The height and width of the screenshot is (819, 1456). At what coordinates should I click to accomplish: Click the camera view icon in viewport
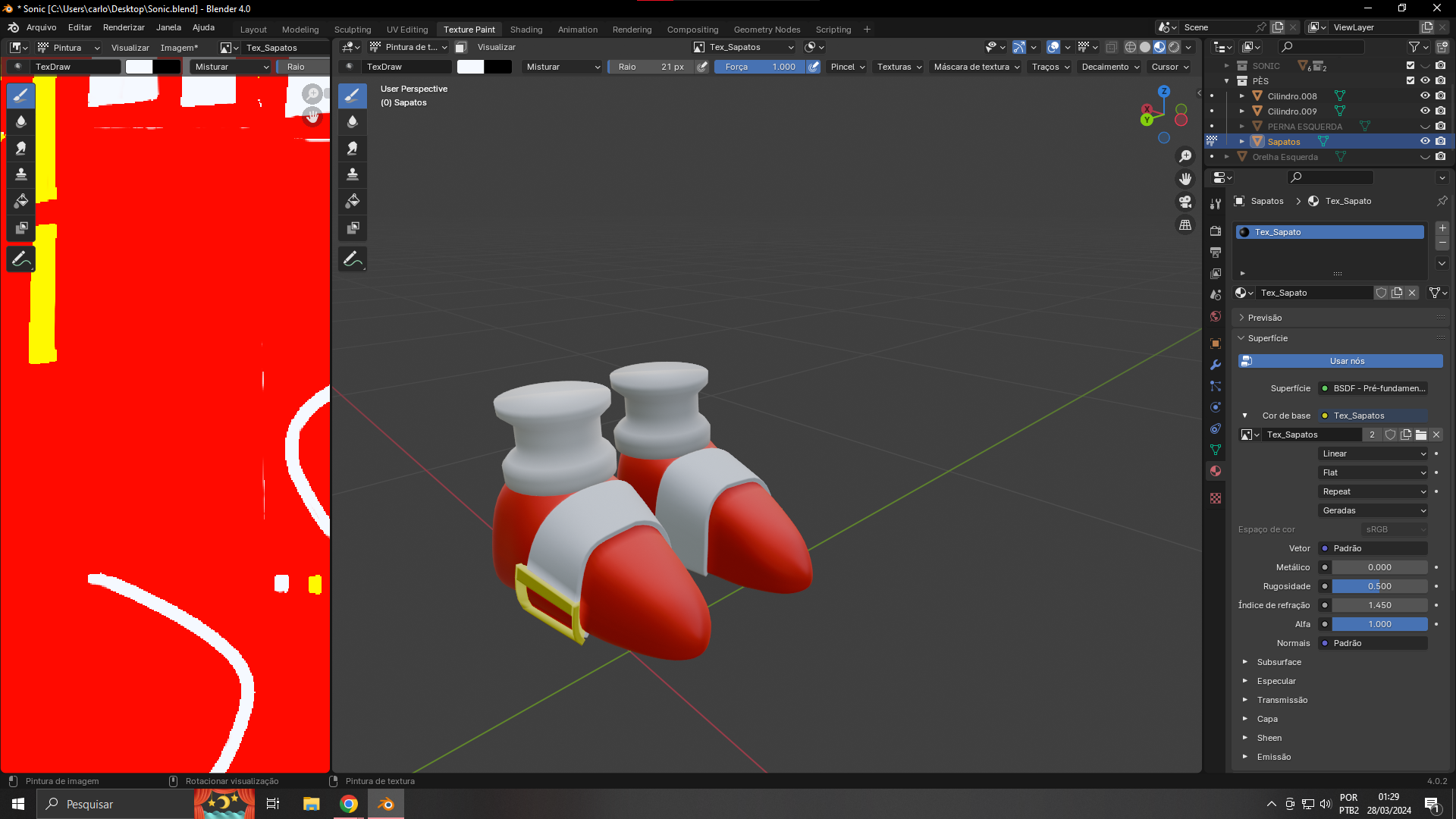coord(1185,202)
